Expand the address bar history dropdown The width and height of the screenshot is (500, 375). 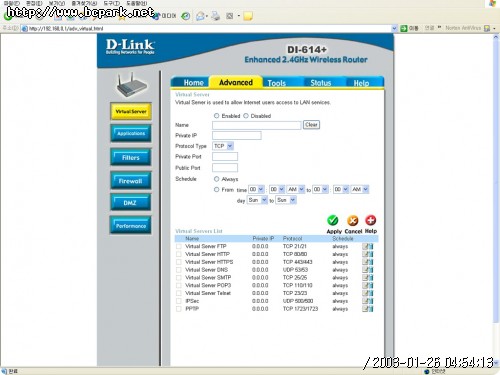(394, 28)
